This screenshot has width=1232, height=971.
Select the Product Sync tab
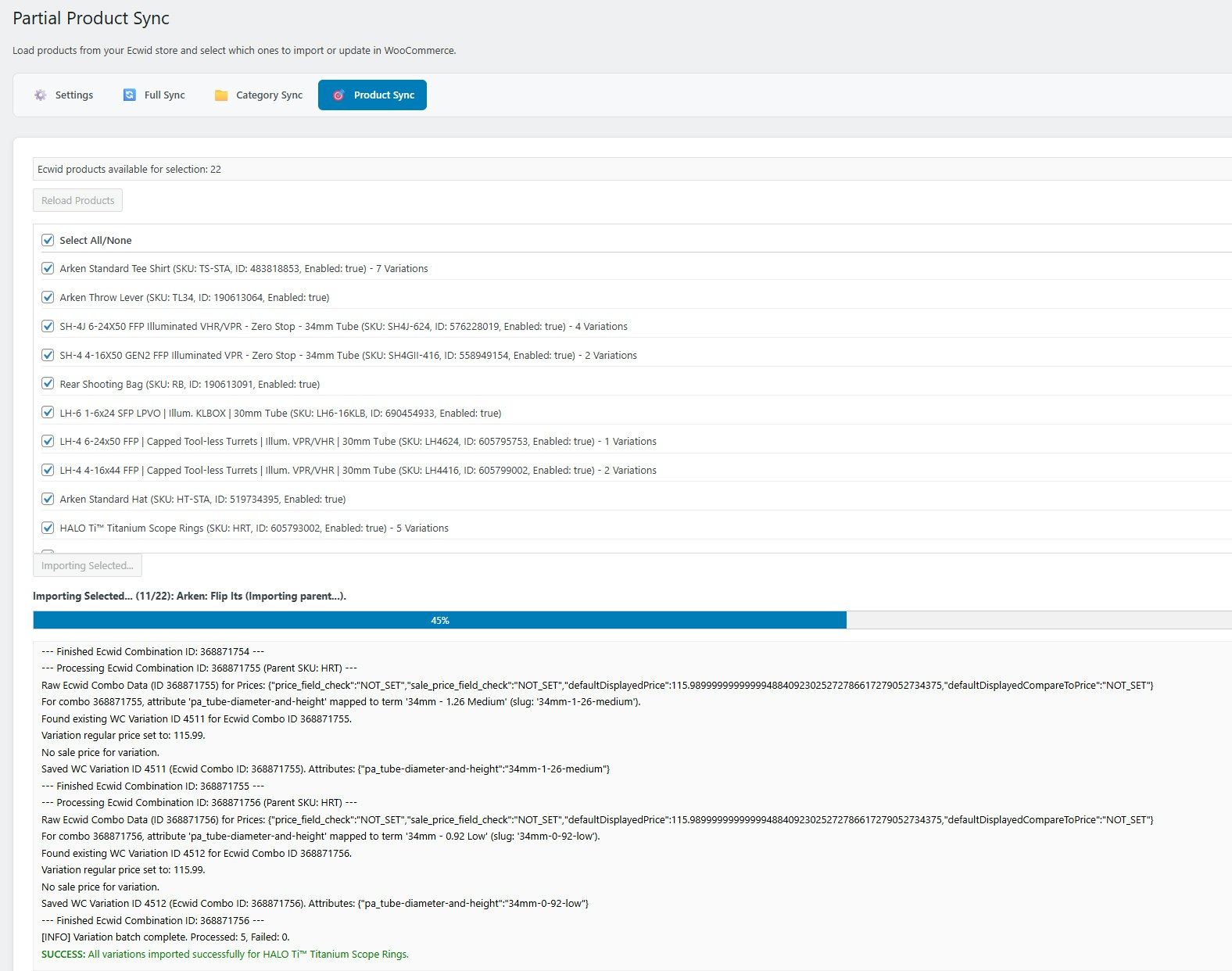372,95
